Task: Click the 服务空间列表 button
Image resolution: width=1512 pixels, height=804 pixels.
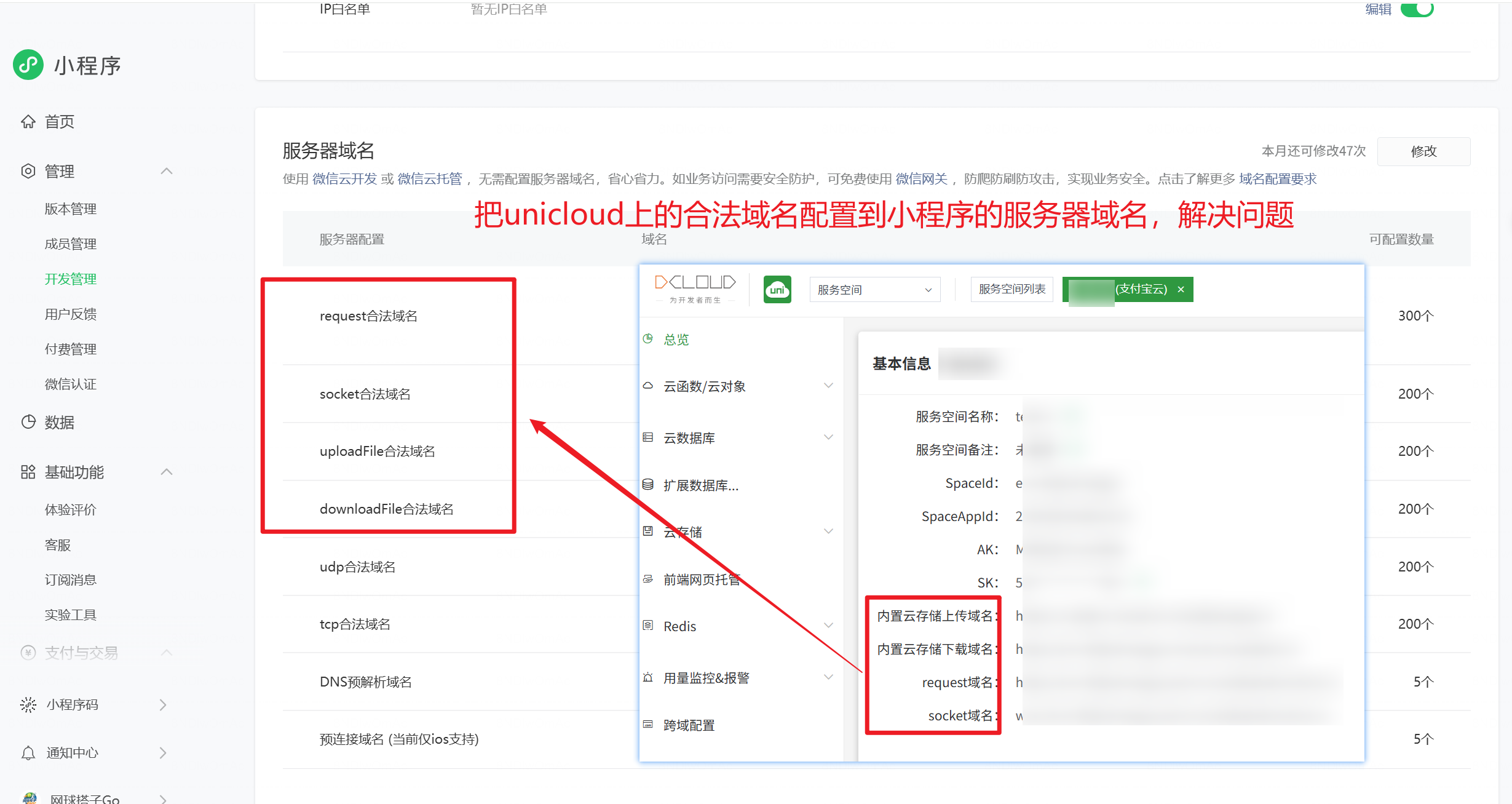Action: pos(1011,289)
